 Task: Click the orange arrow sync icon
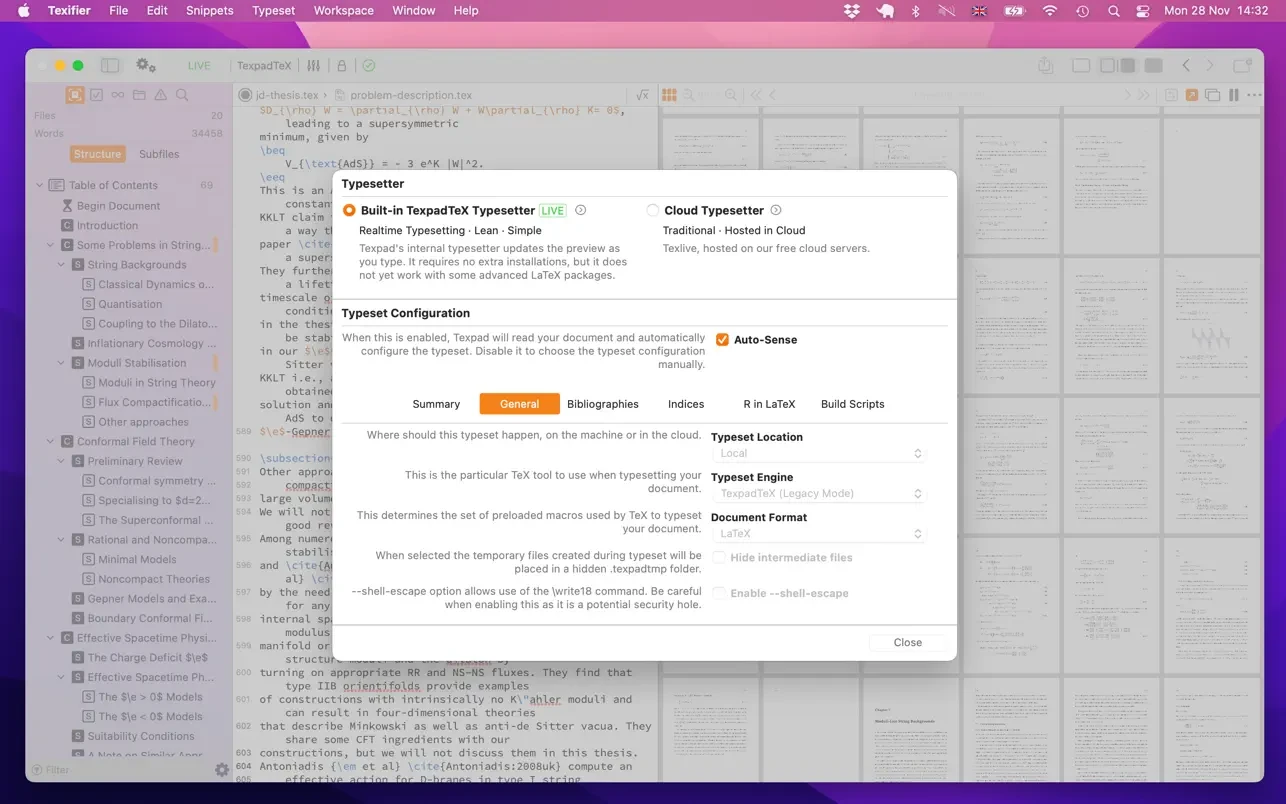pos(1192,95)
